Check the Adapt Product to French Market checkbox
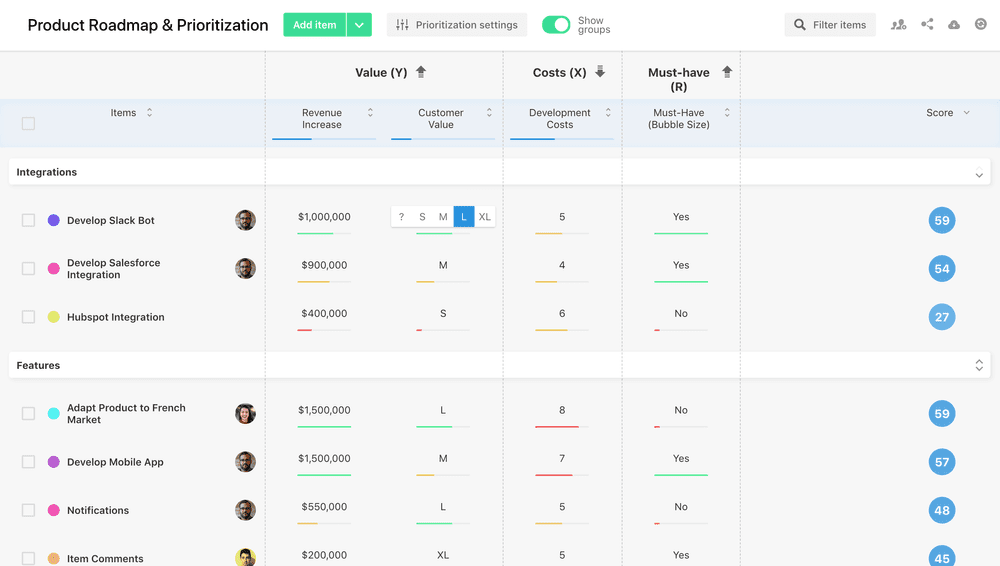This screenshot has height=566, width=1000. 28,413
